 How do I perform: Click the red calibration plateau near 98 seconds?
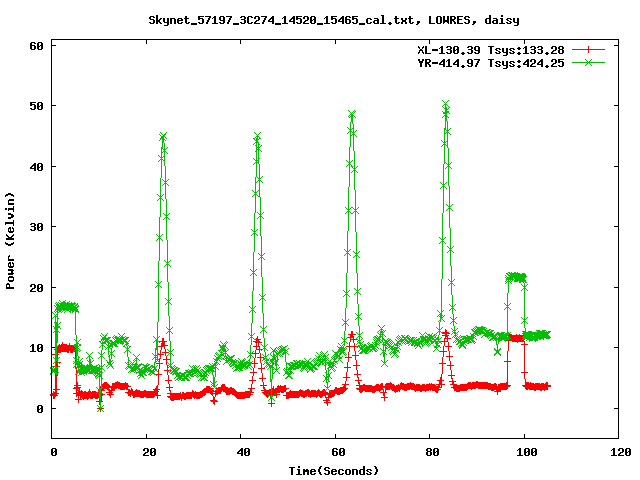(x=516, y=338)
